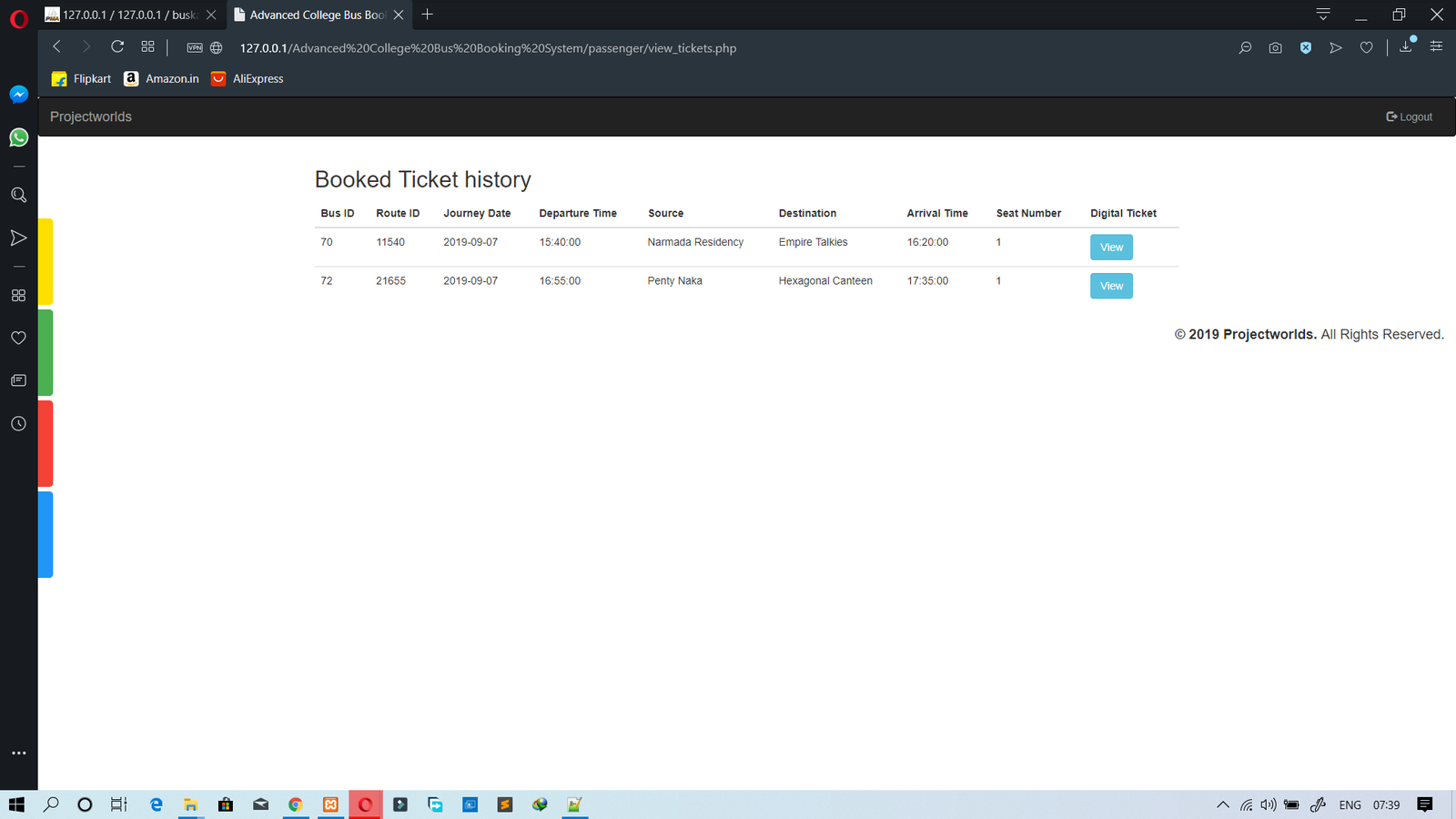Screen dimensions: 1456x819
Task: Open the Opera snapshot camera tool
Action: pos(1275,48)
